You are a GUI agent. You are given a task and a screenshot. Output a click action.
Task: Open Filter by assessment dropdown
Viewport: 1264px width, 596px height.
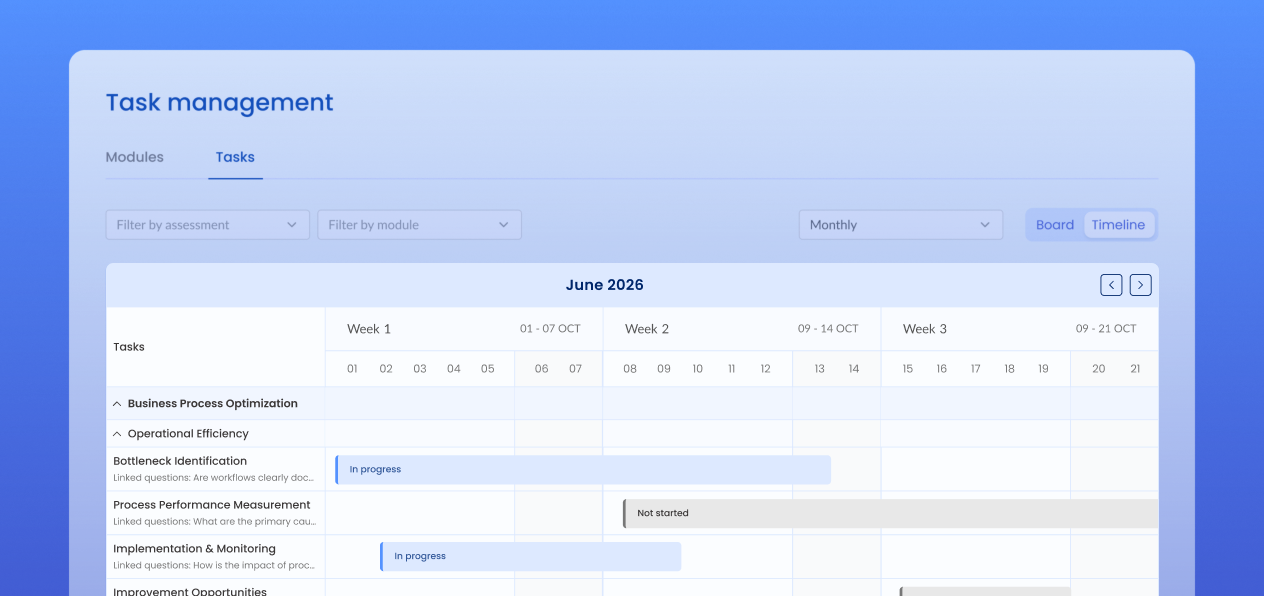point(208,225)
